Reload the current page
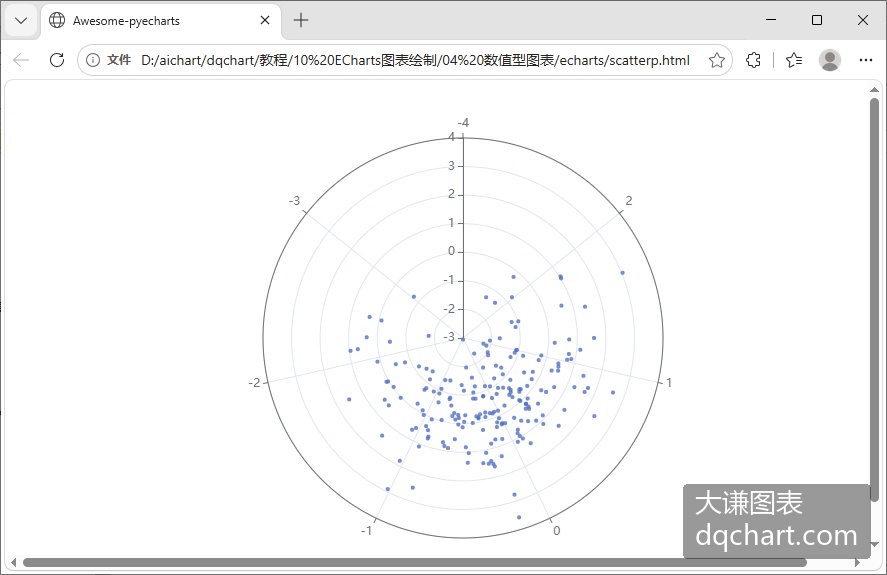The image size is (887, 575). [57, 60]
